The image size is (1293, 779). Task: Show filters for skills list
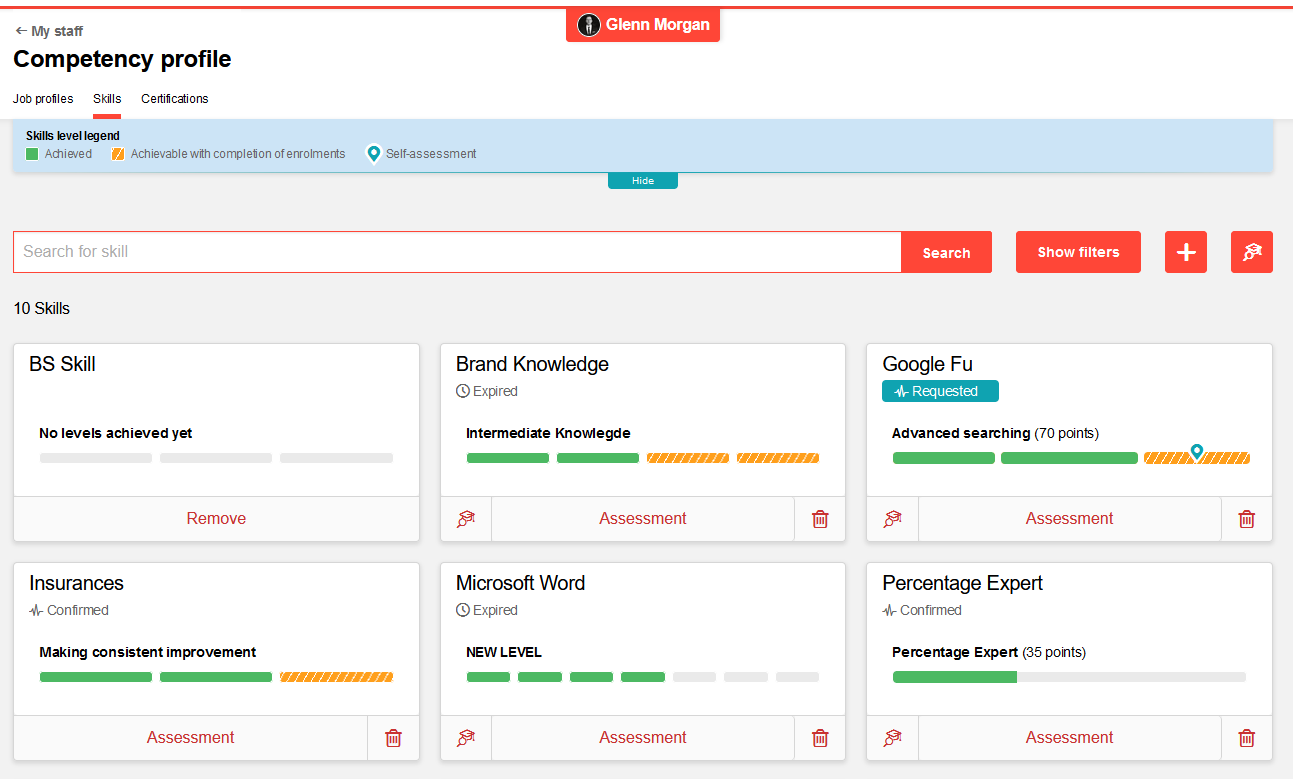coord(1078,252)
